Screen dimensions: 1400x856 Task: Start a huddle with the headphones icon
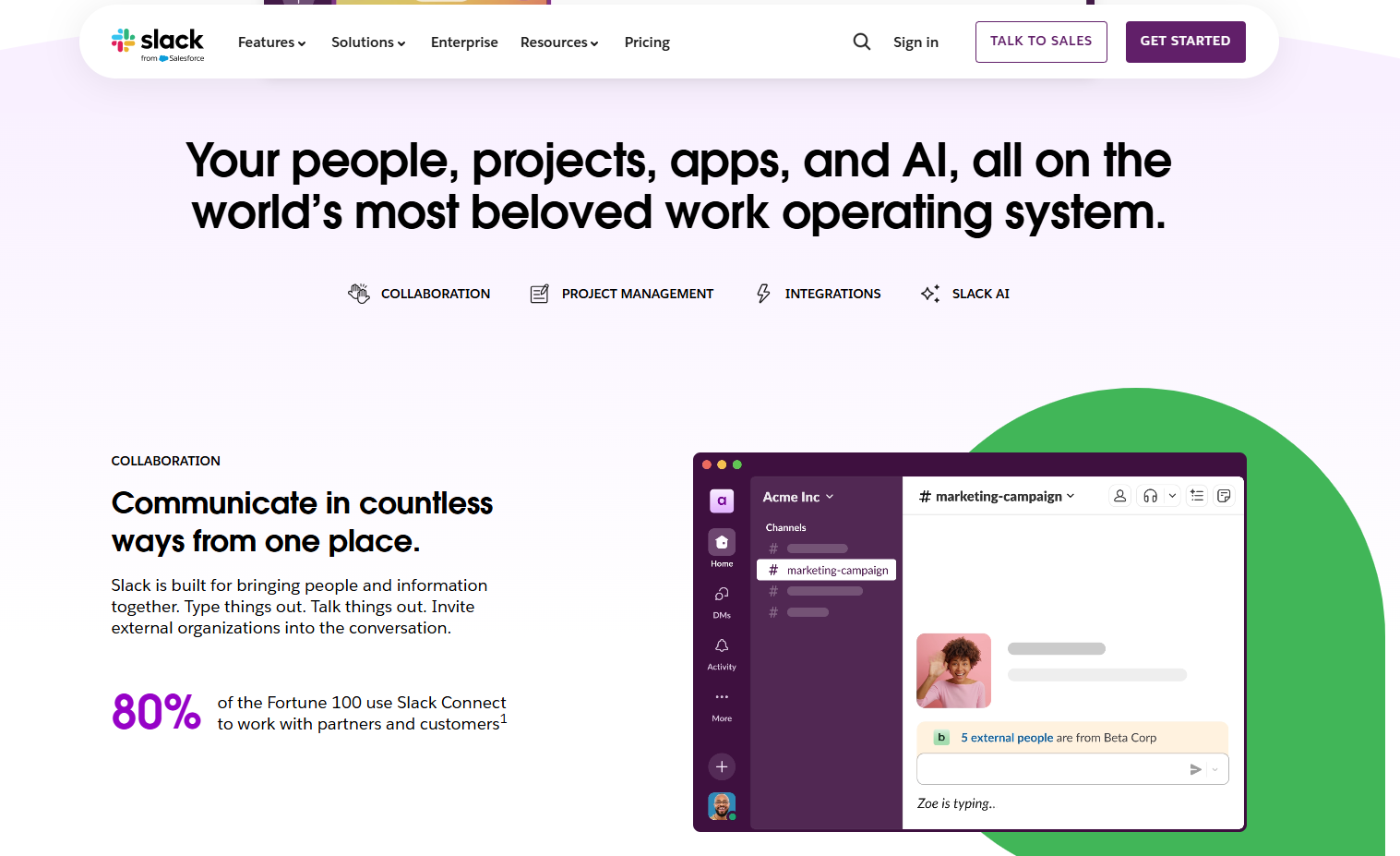(x=1150, y=496)
